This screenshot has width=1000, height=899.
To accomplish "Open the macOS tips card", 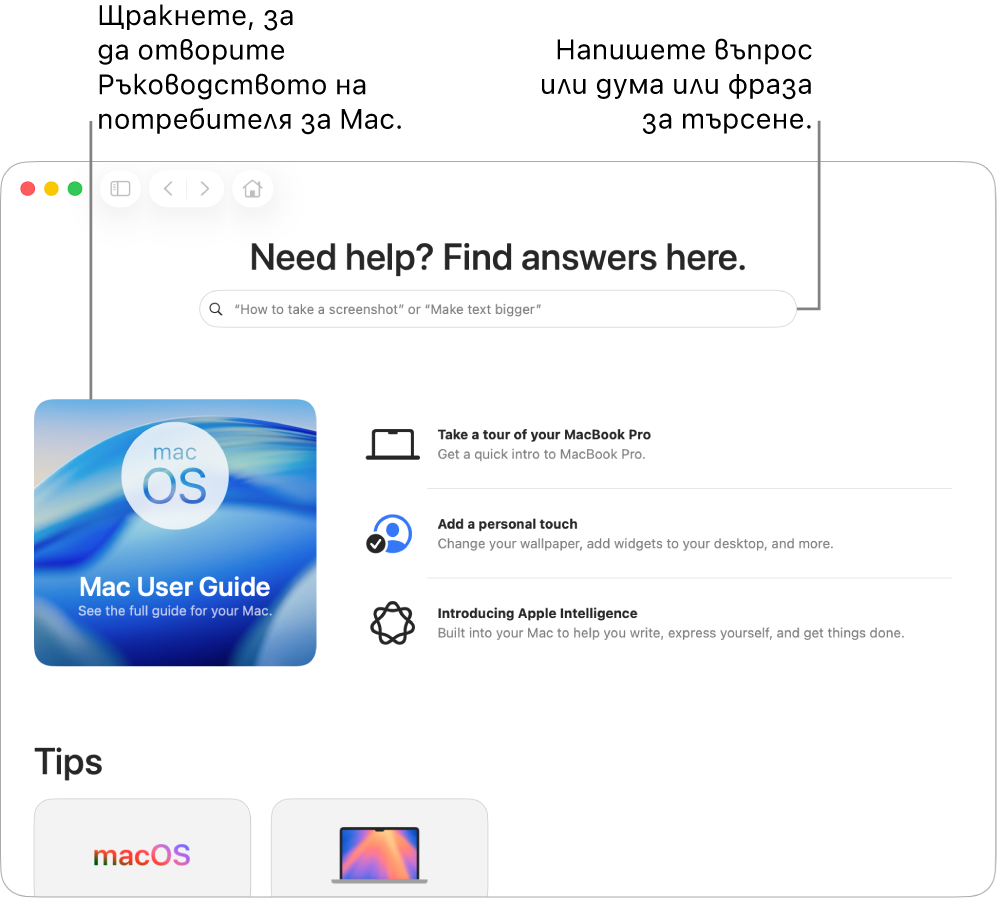I will [142, 847].
